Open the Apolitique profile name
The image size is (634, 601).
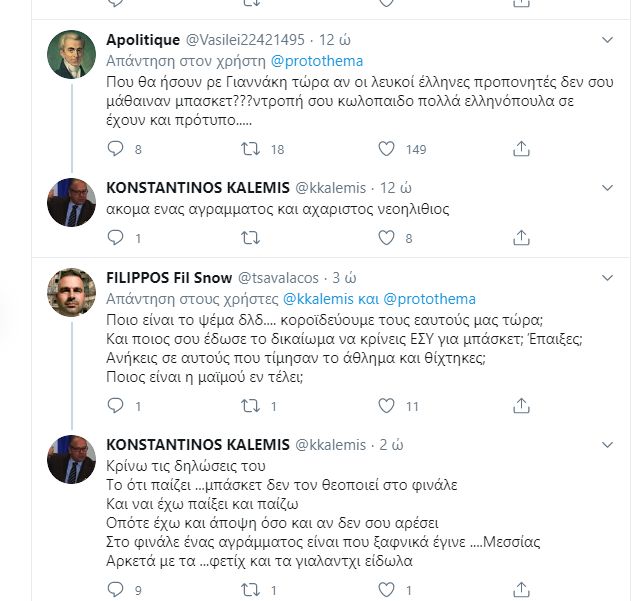[x=143, y=40]
